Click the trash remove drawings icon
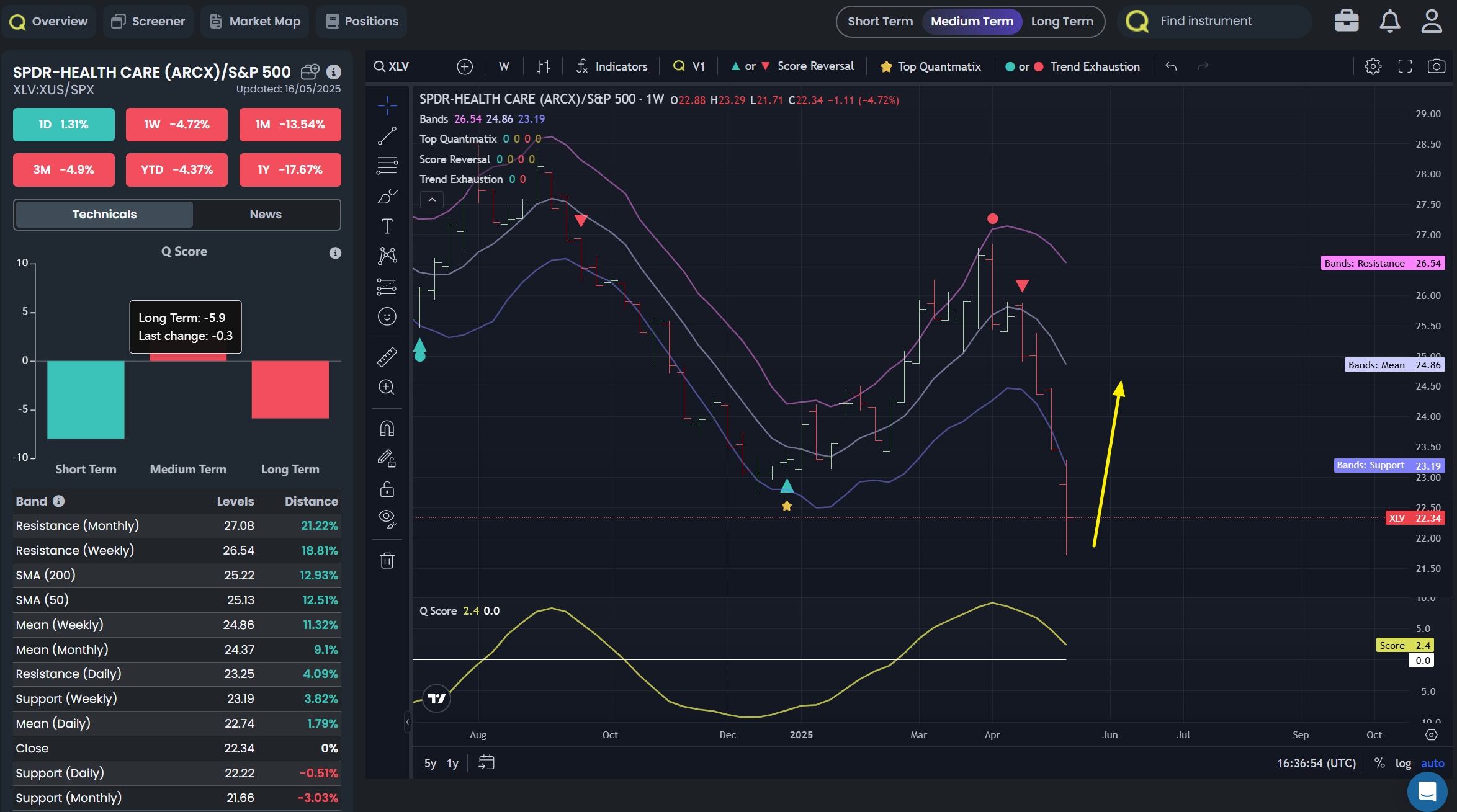 387,561
